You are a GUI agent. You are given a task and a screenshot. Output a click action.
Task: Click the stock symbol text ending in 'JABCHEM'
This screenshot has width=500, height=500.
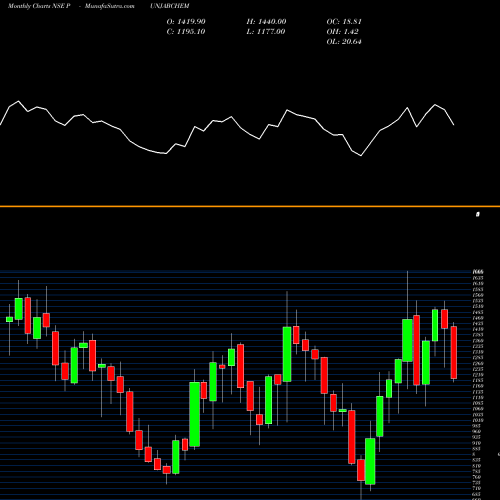(169, 6)
